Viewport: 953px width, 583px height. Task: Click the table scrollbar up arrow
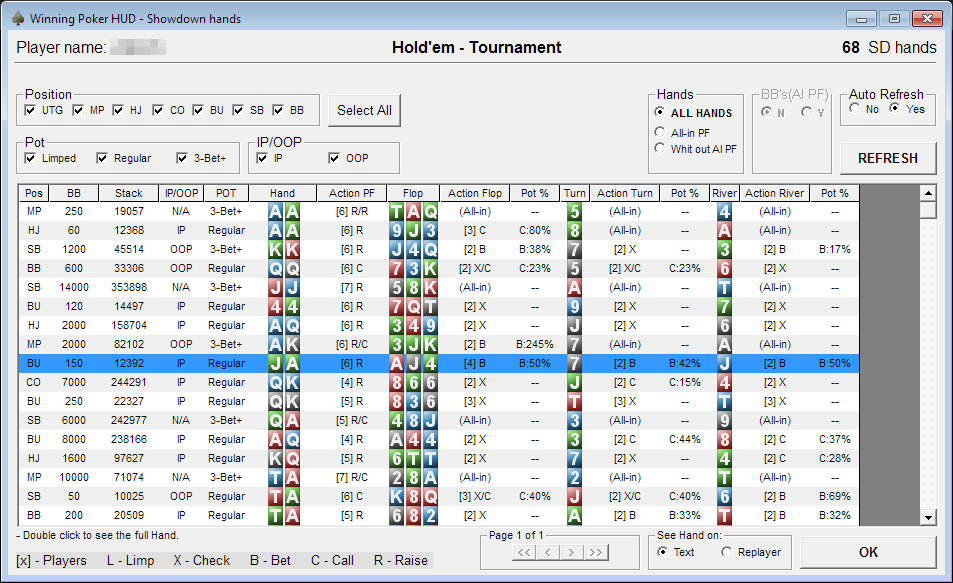(928, 193)
